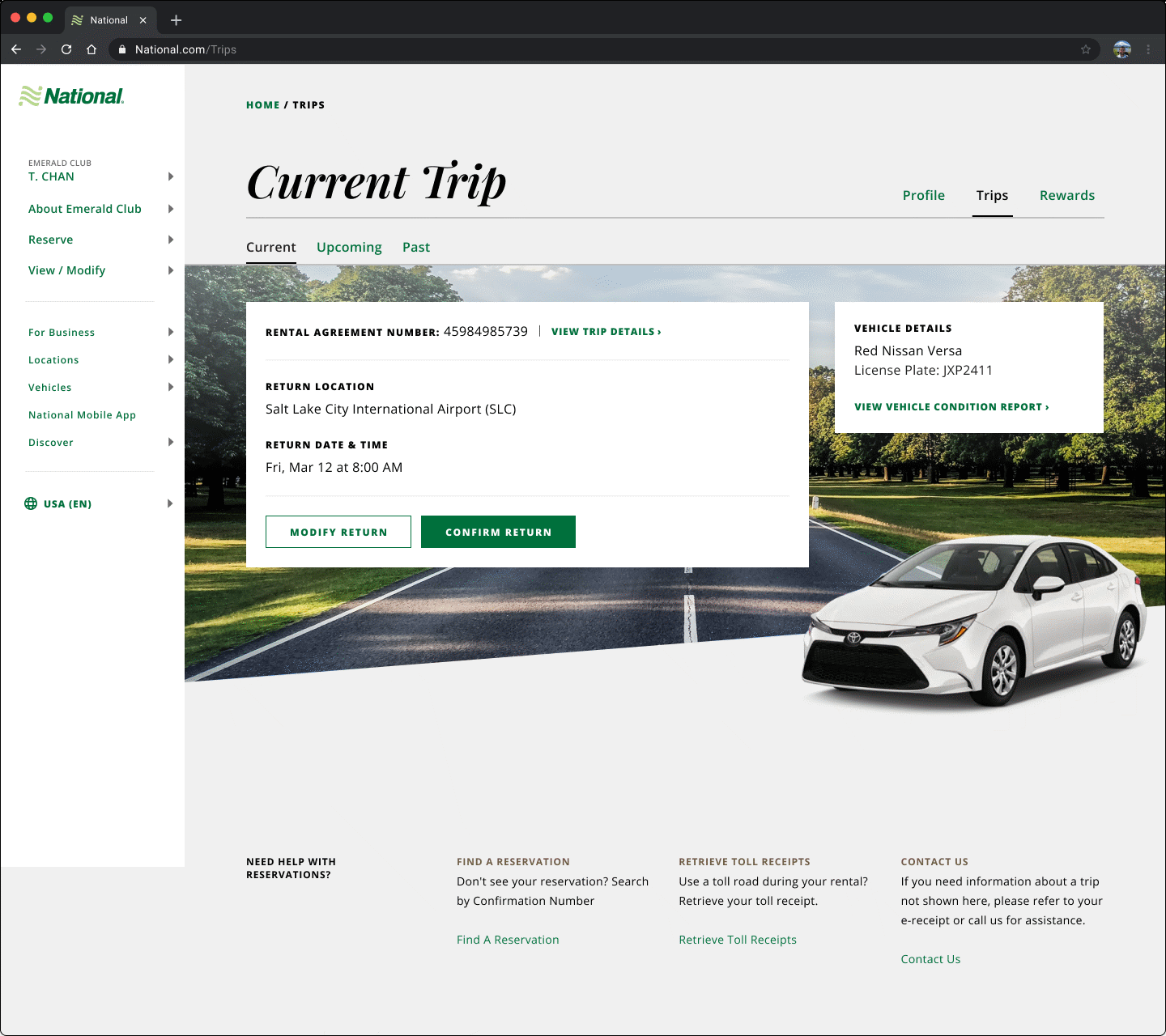Open the Rewards tab

[1067, 195]
